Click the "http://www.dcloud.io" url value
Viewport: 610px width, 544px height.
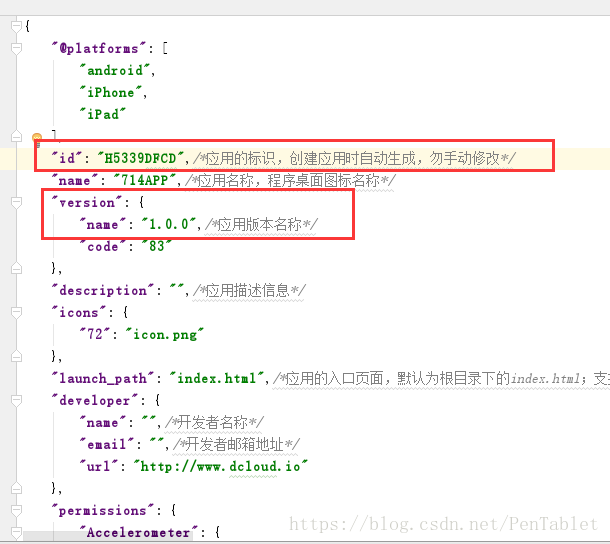pyautogui.click(x=221, y=466)
